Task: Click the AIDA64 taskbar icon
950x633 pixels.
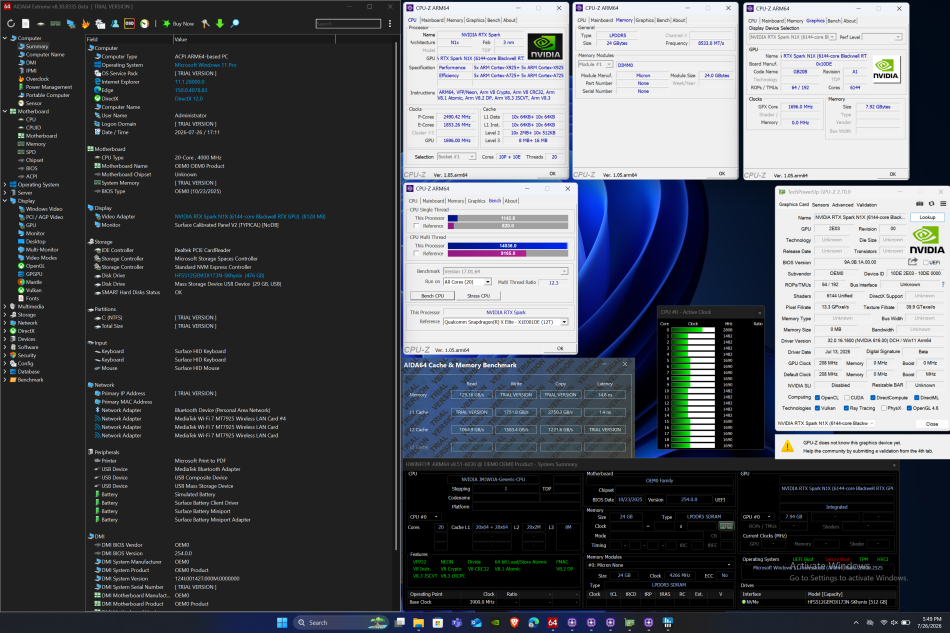Action: tap(553, 622)
